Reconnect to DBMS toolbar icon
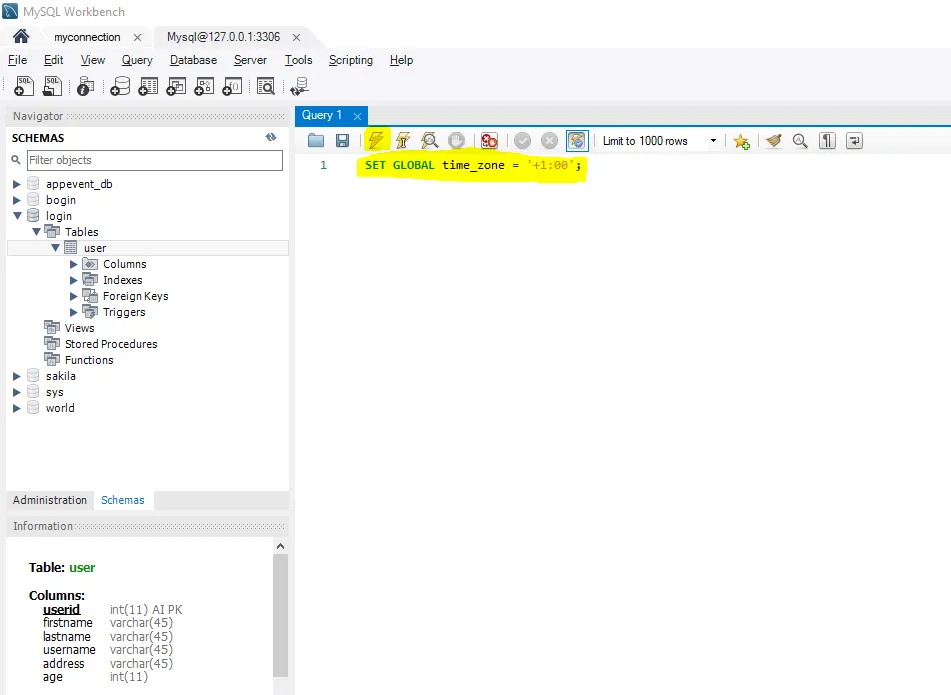This screenshot has height=695, width=951. [x=300, y=87]
